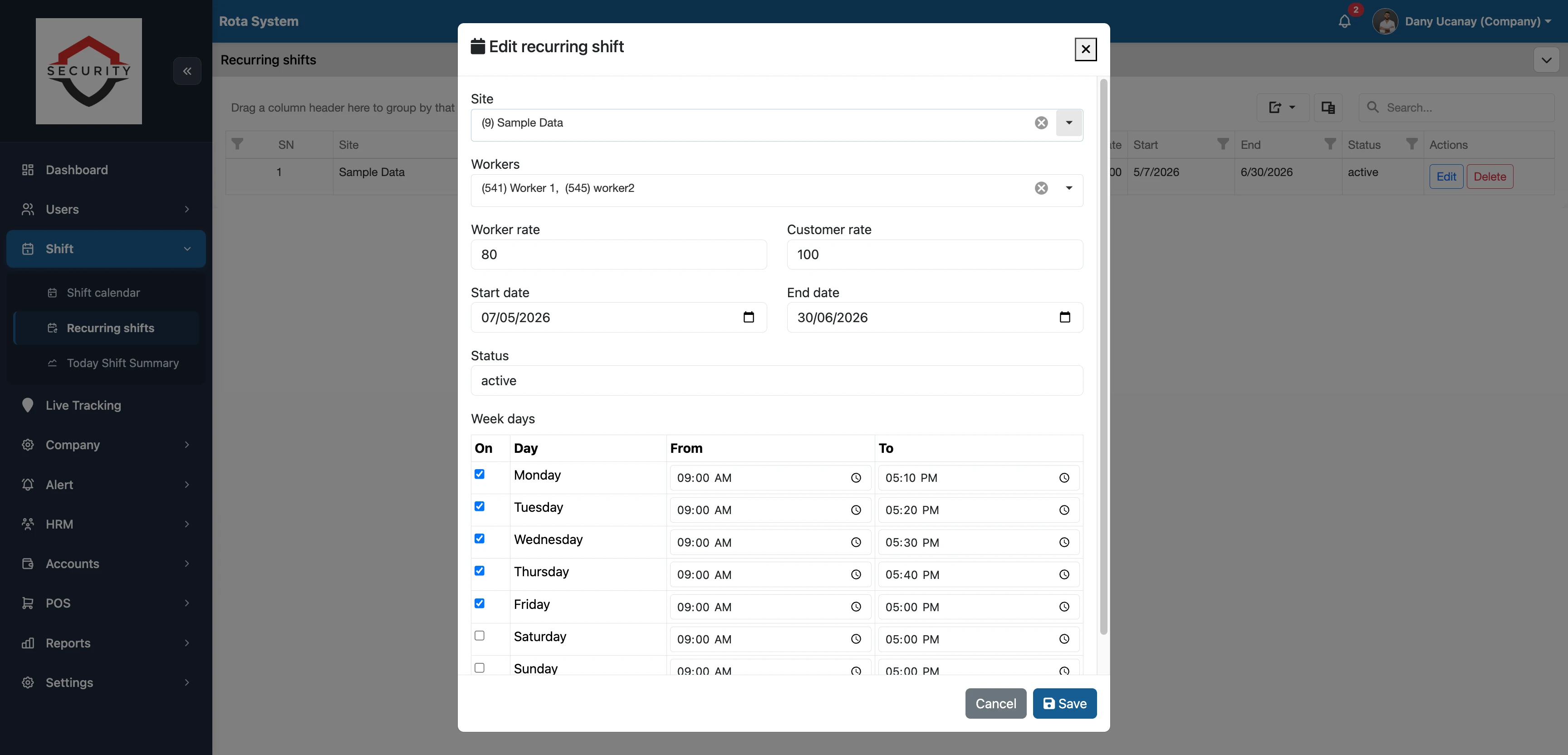Uncheck the Friday checkbox
The width and height of the screenshot is (1568, 755).
point(480,603)
